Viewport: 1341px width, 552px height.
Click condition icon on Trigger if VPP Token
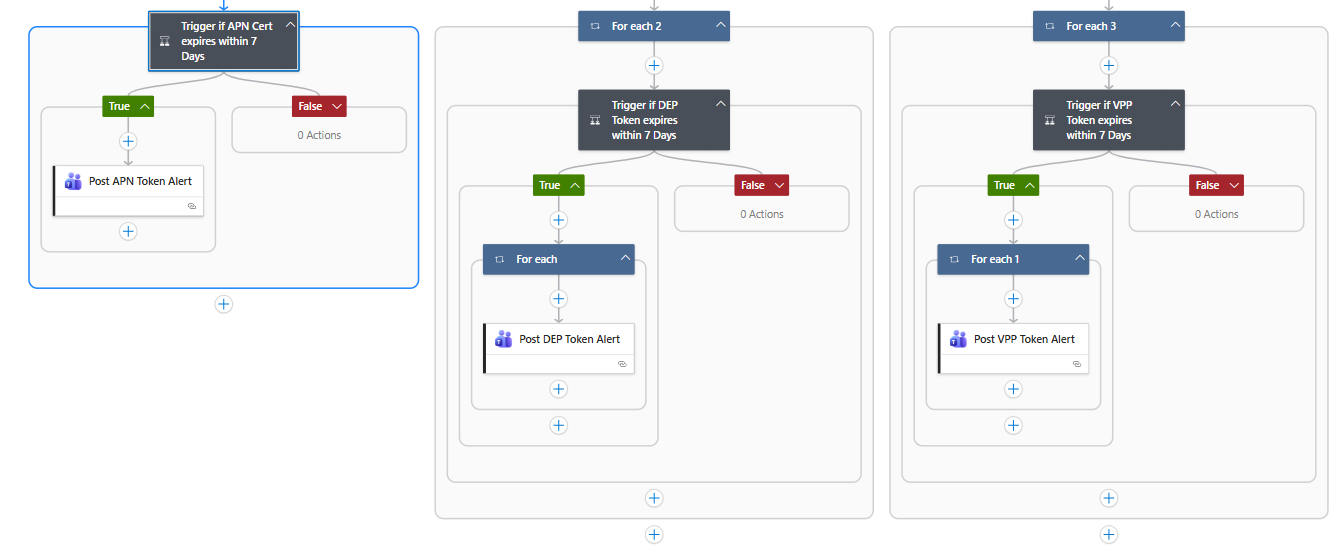[1050, 120]
